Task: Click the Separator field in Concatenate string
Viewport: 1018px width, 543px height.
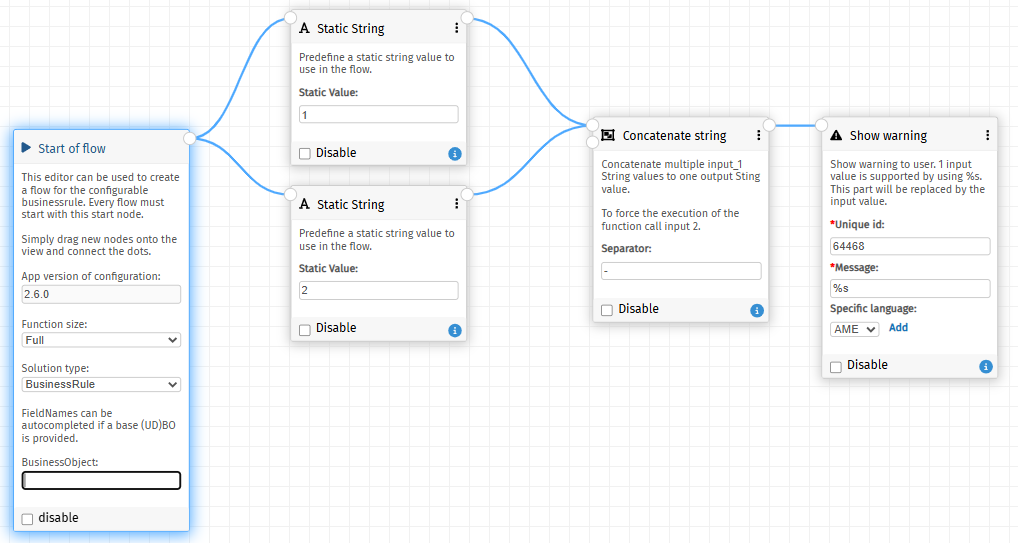Action: [x=681, y=271]
